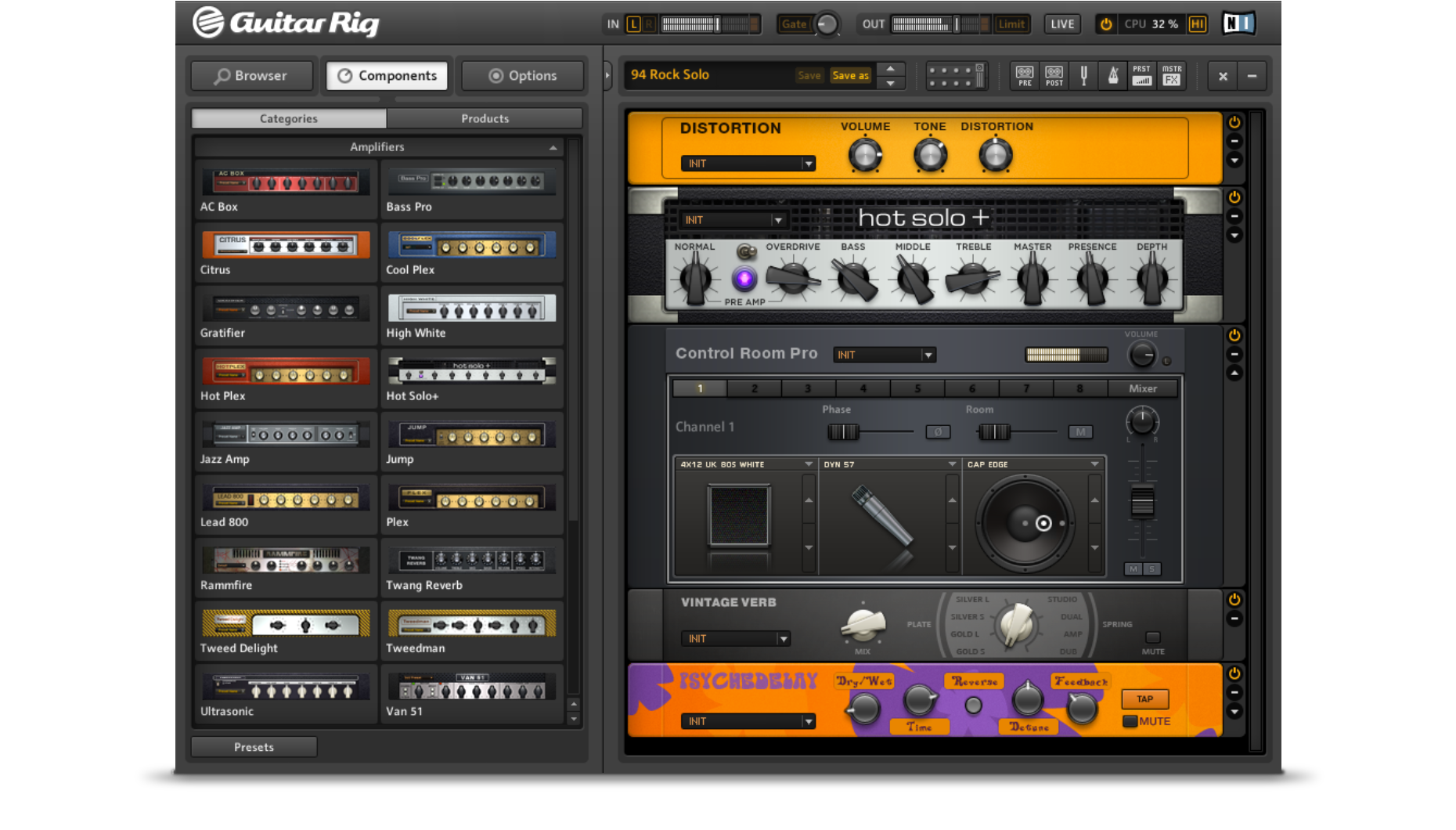
Task: Open the Metronome tool
Action: tap(1112, 76)
